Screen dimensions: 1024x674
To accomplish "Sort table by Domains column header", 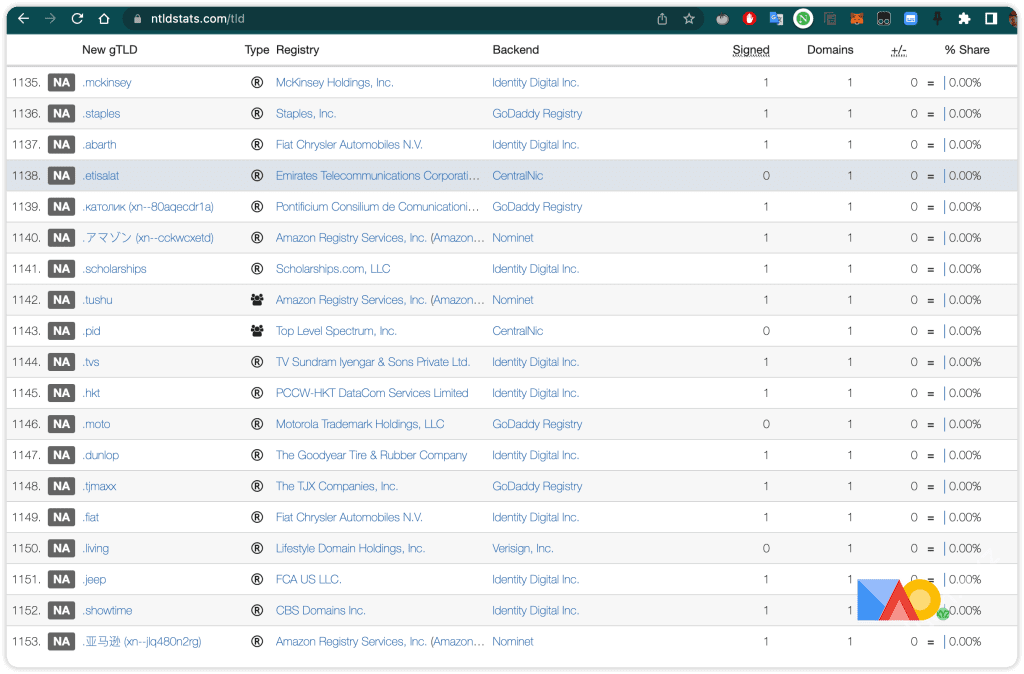I will pos(830,50).
